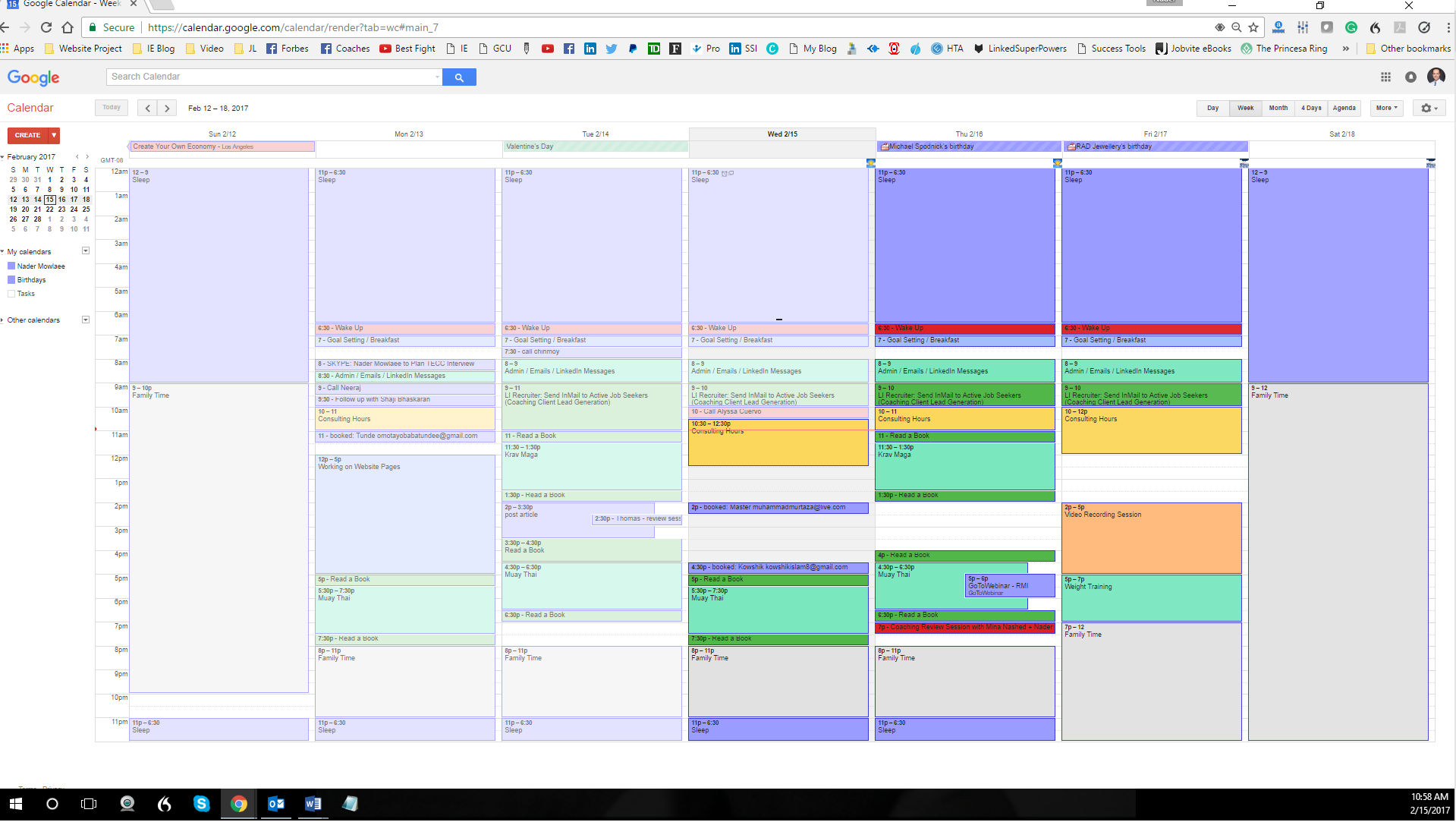This screenshot has height=822, width=1456.
Task: Click the search magnifier button
Action: point(458,77)
